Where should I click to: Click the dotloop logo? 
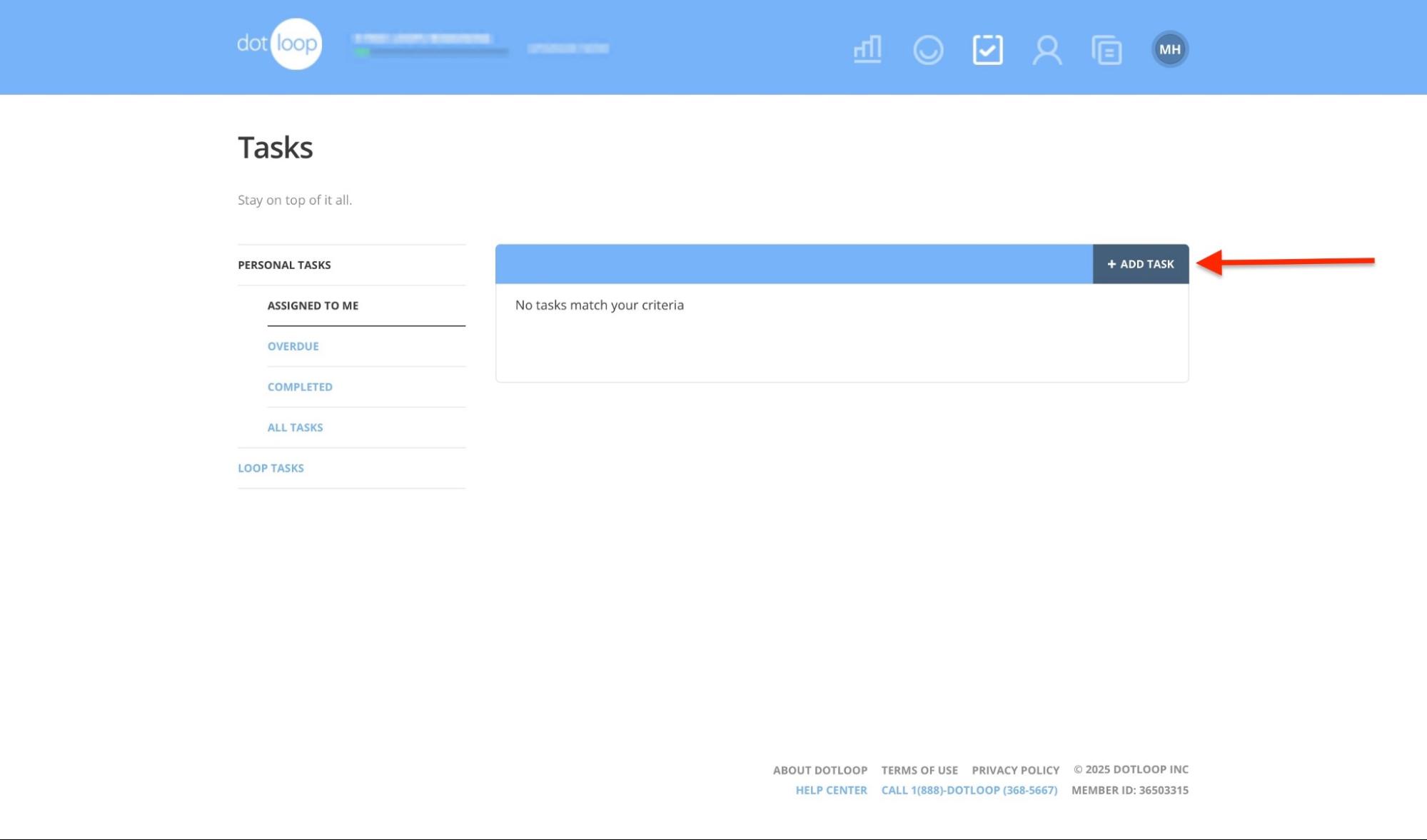278,43
